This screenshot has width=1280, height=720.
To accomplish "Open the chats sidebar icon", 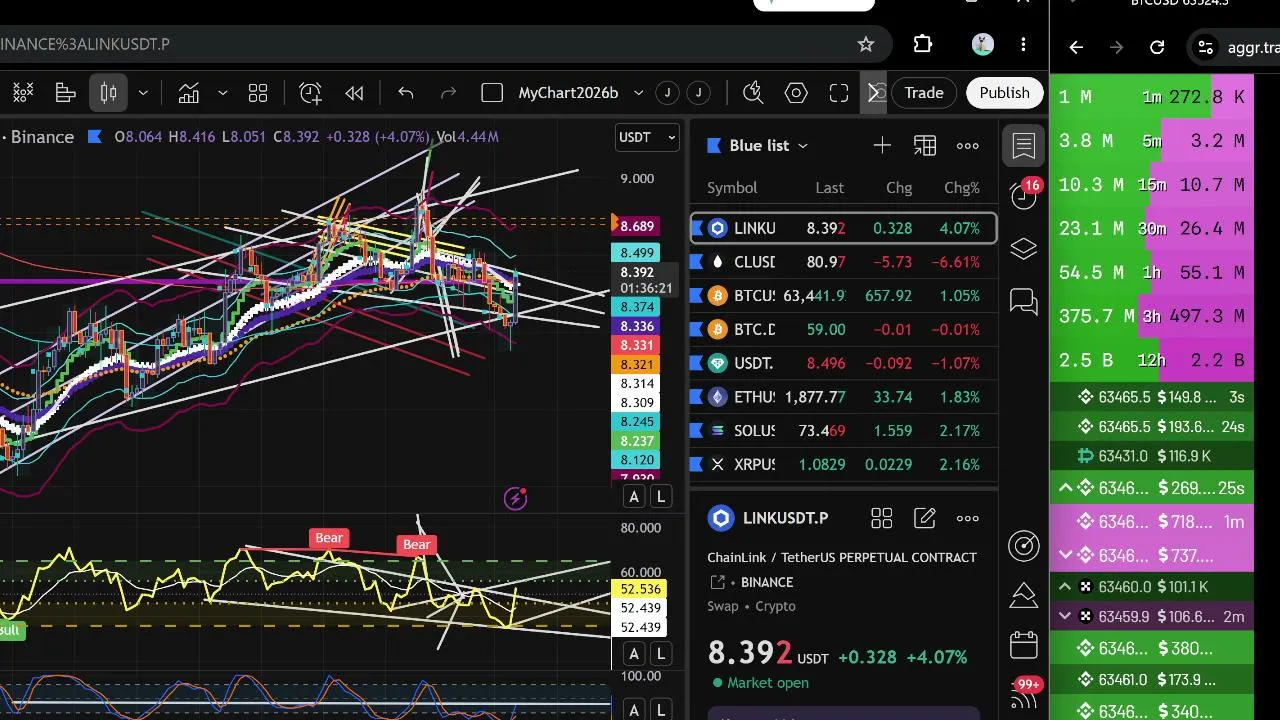I will (x=1024, y=301).
